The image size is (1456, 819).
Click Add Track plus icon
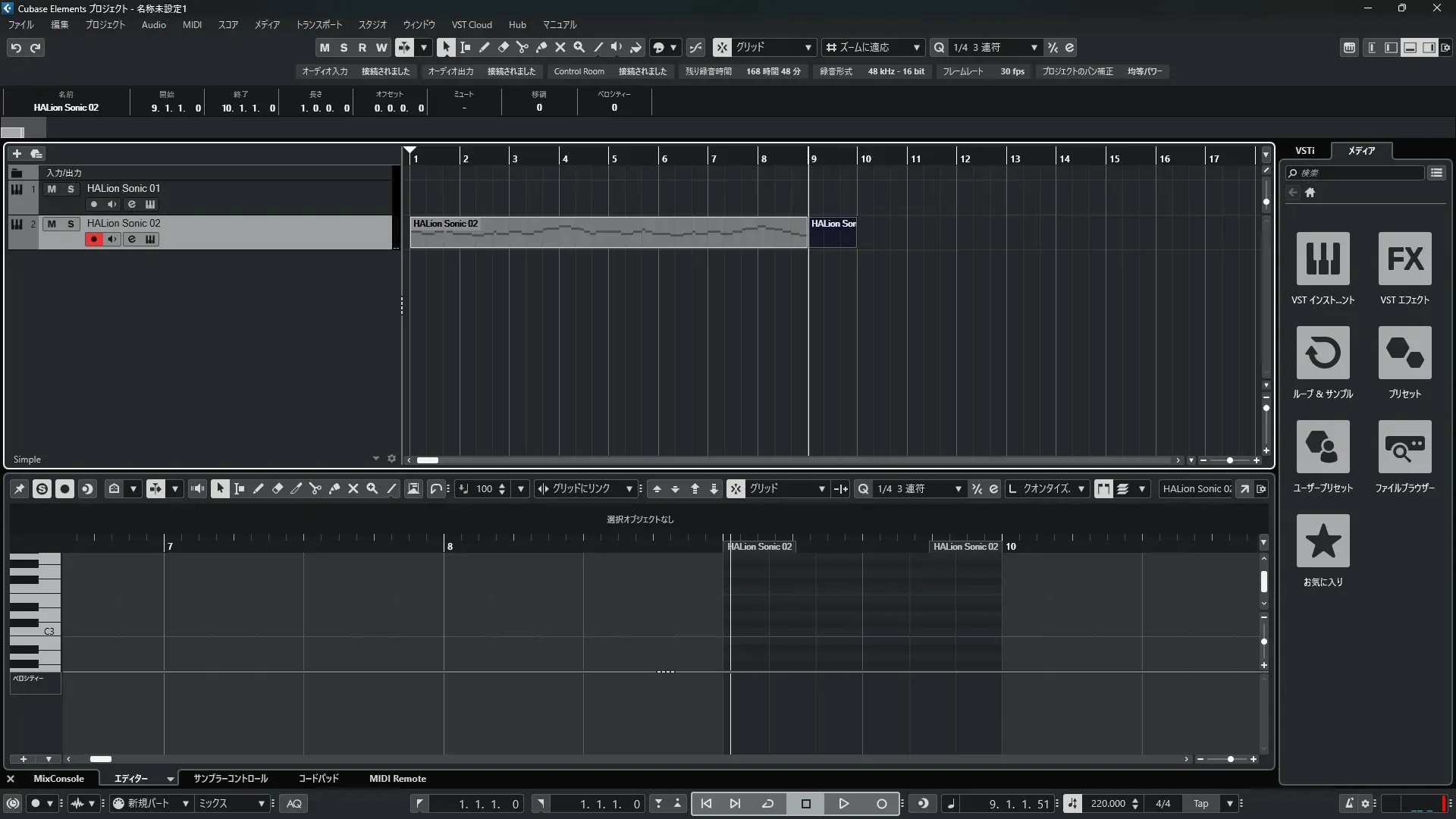click(x=17, y=153)
